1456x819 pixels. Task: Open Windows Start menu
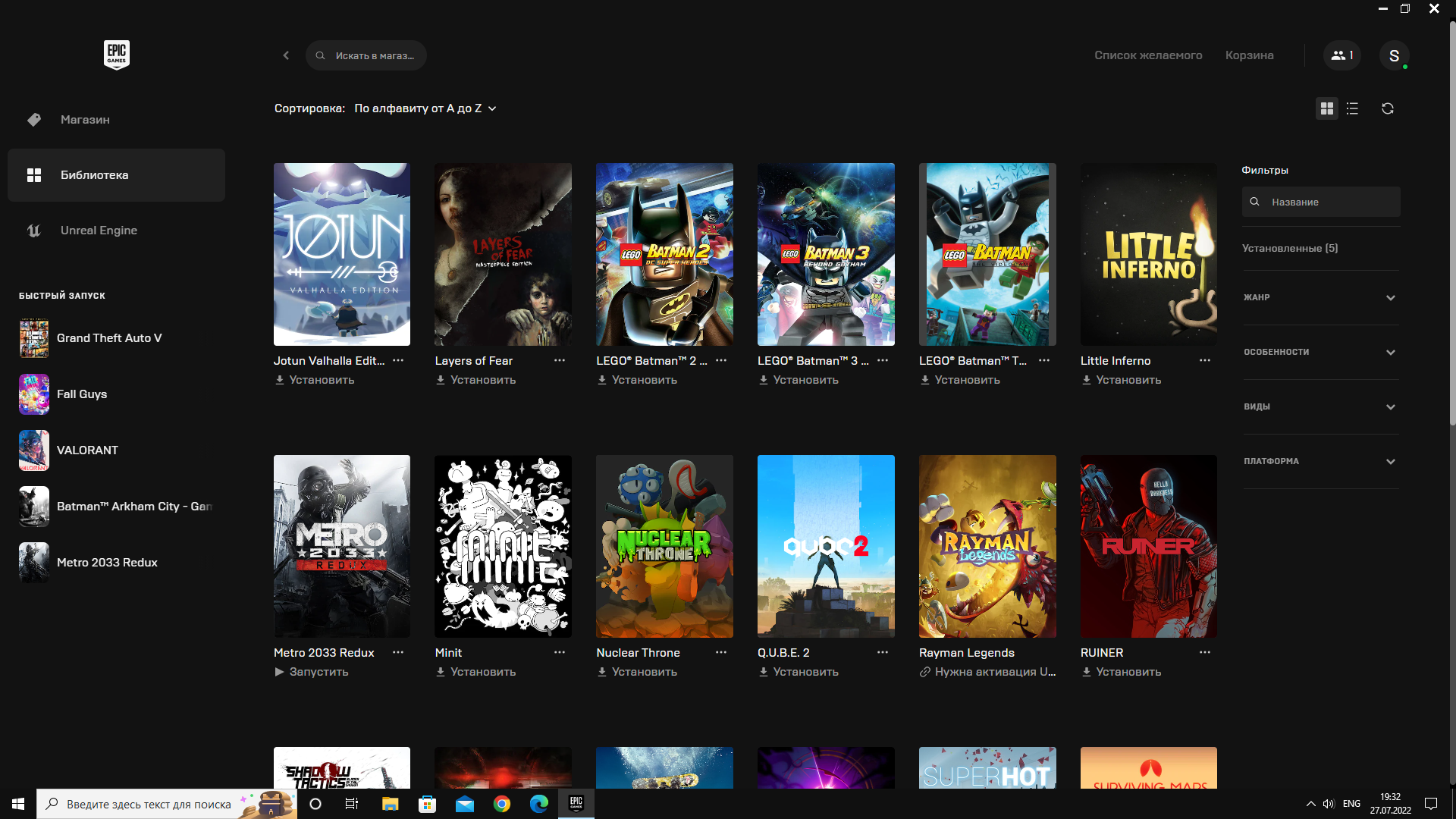(18, 804)
